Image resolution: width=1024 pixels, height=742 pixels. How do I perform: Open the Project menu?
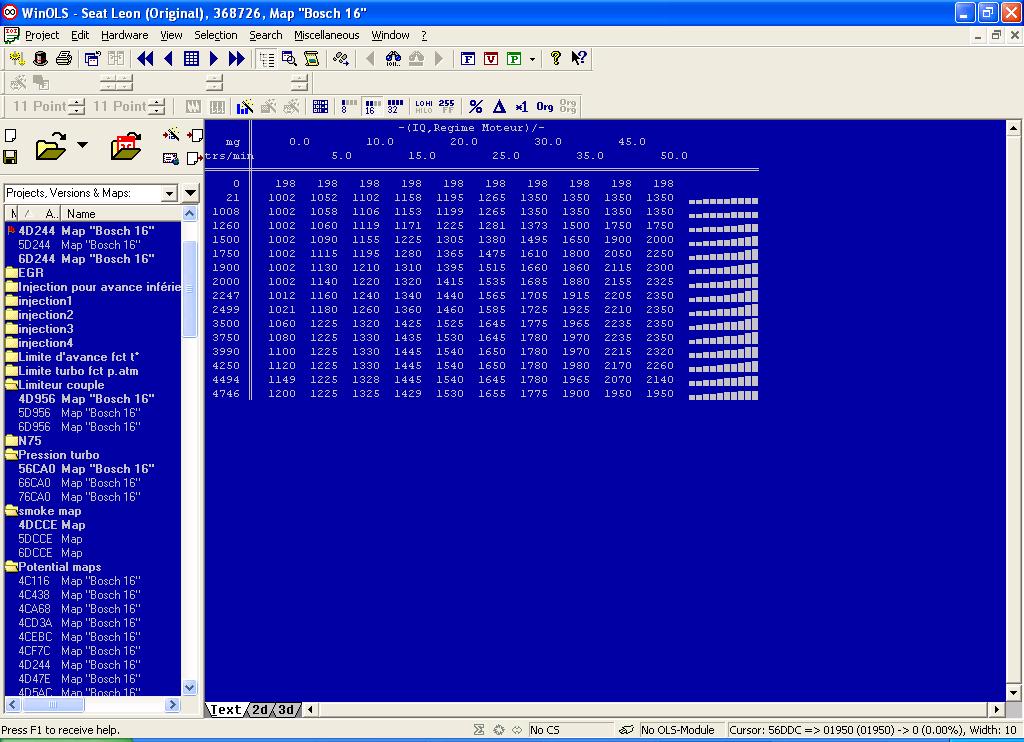tap(42, 35)
